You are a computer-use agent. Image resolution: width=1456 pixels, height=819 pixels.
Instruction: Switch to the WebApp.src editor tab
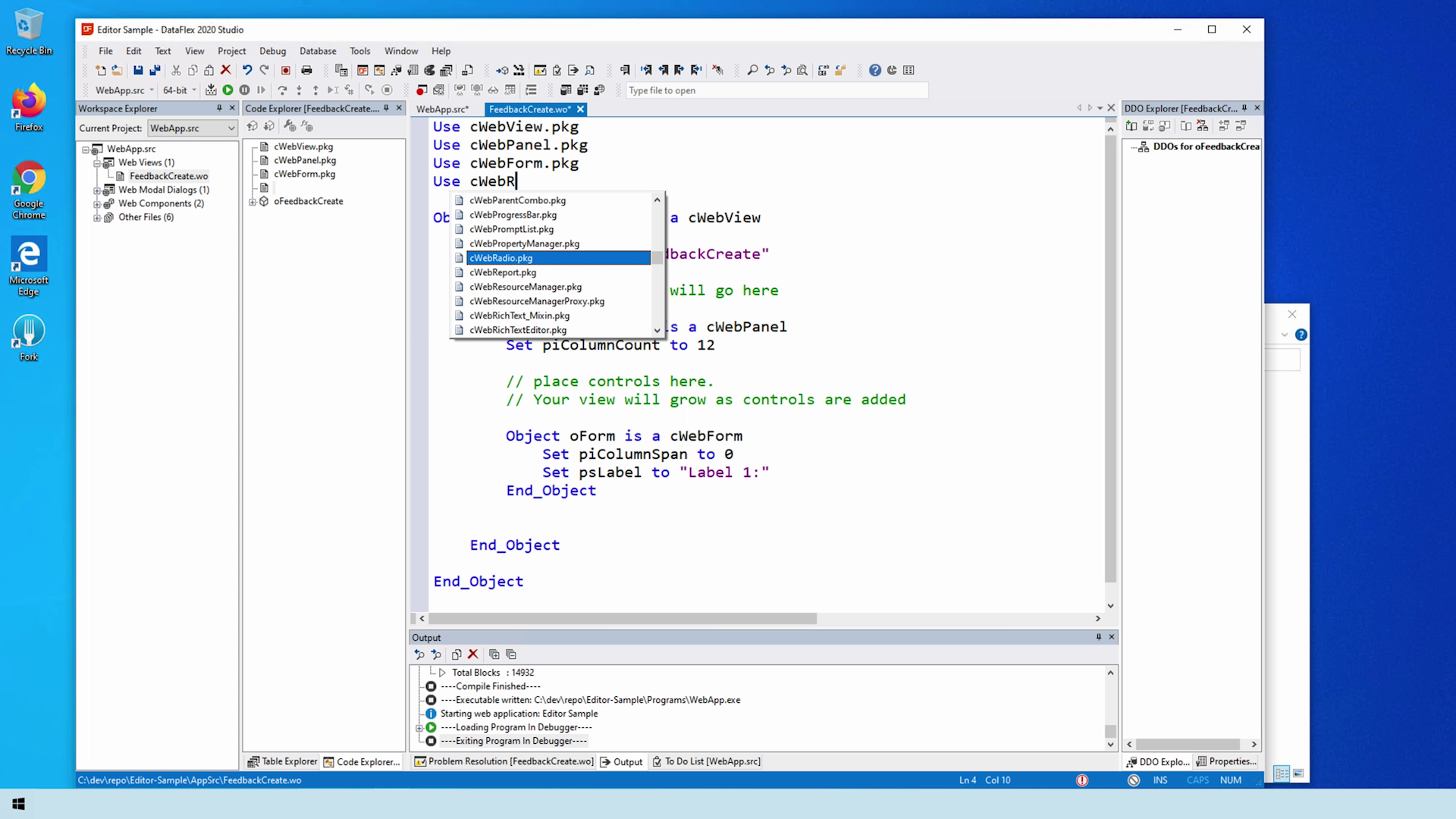pyautogui.click(x=442, y=109)
